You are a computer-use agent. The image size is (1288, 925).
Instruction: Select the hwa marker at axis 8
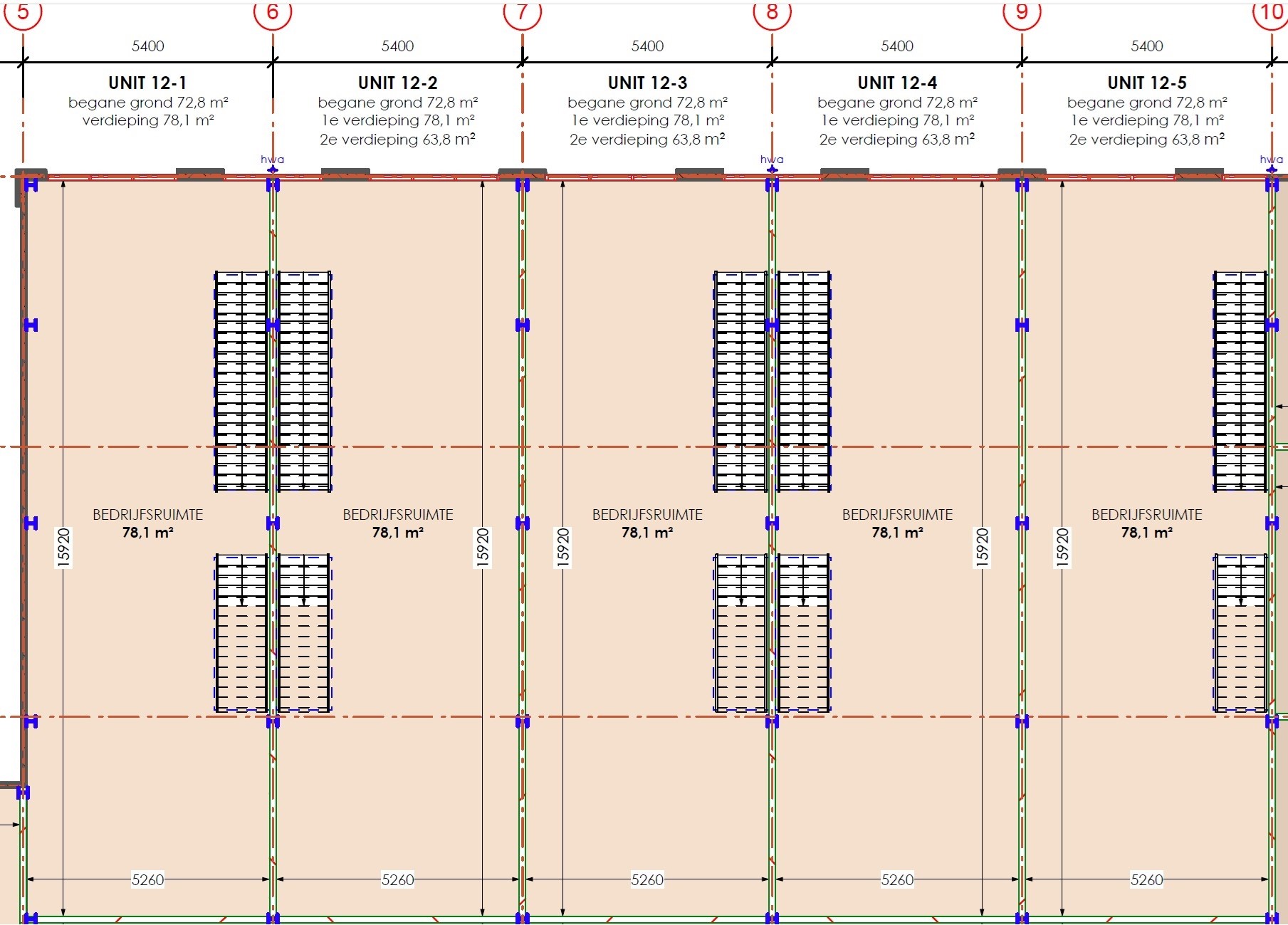point(772,160)
